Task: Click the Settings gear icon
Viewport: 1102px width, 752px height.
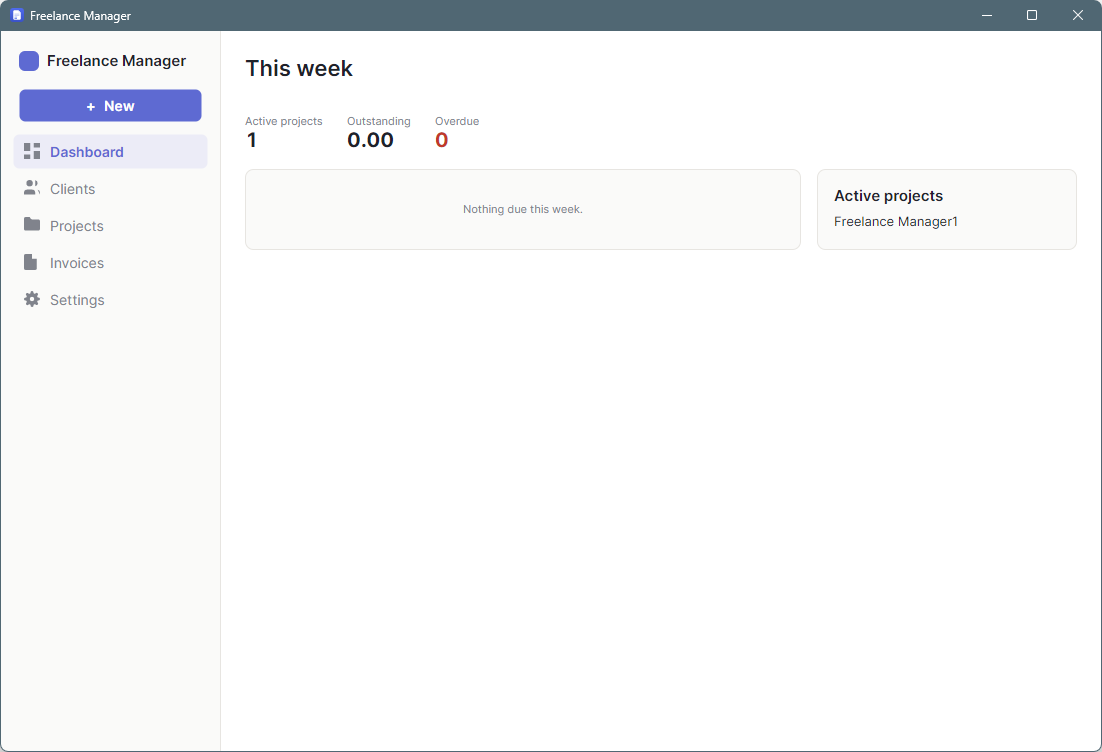Action: coord(32,299)
